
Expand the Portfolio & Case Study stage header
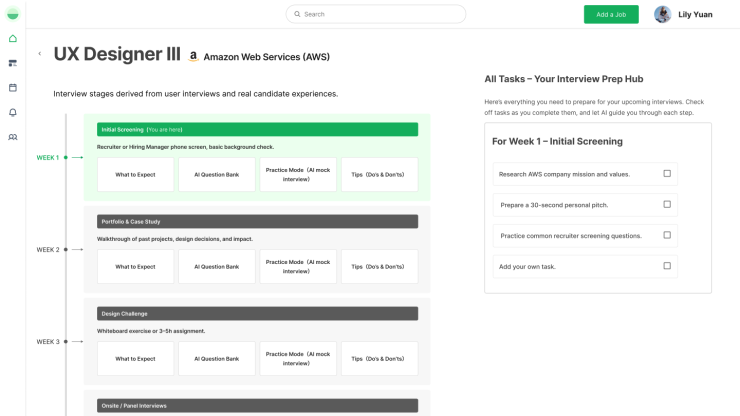point(257,221)
